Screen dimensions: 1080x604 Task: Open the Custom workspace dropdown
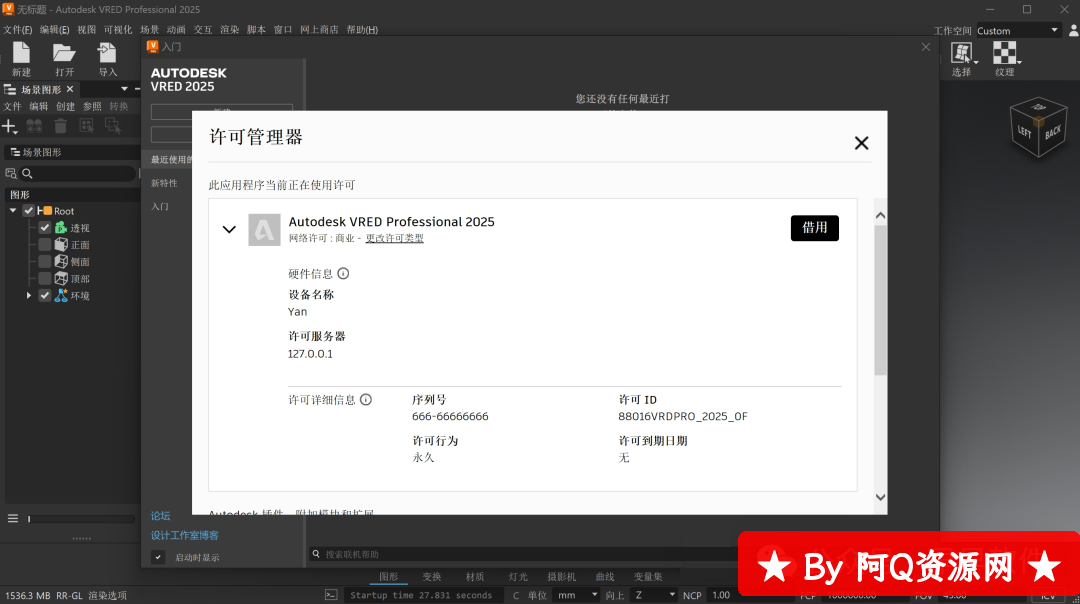1018,30
